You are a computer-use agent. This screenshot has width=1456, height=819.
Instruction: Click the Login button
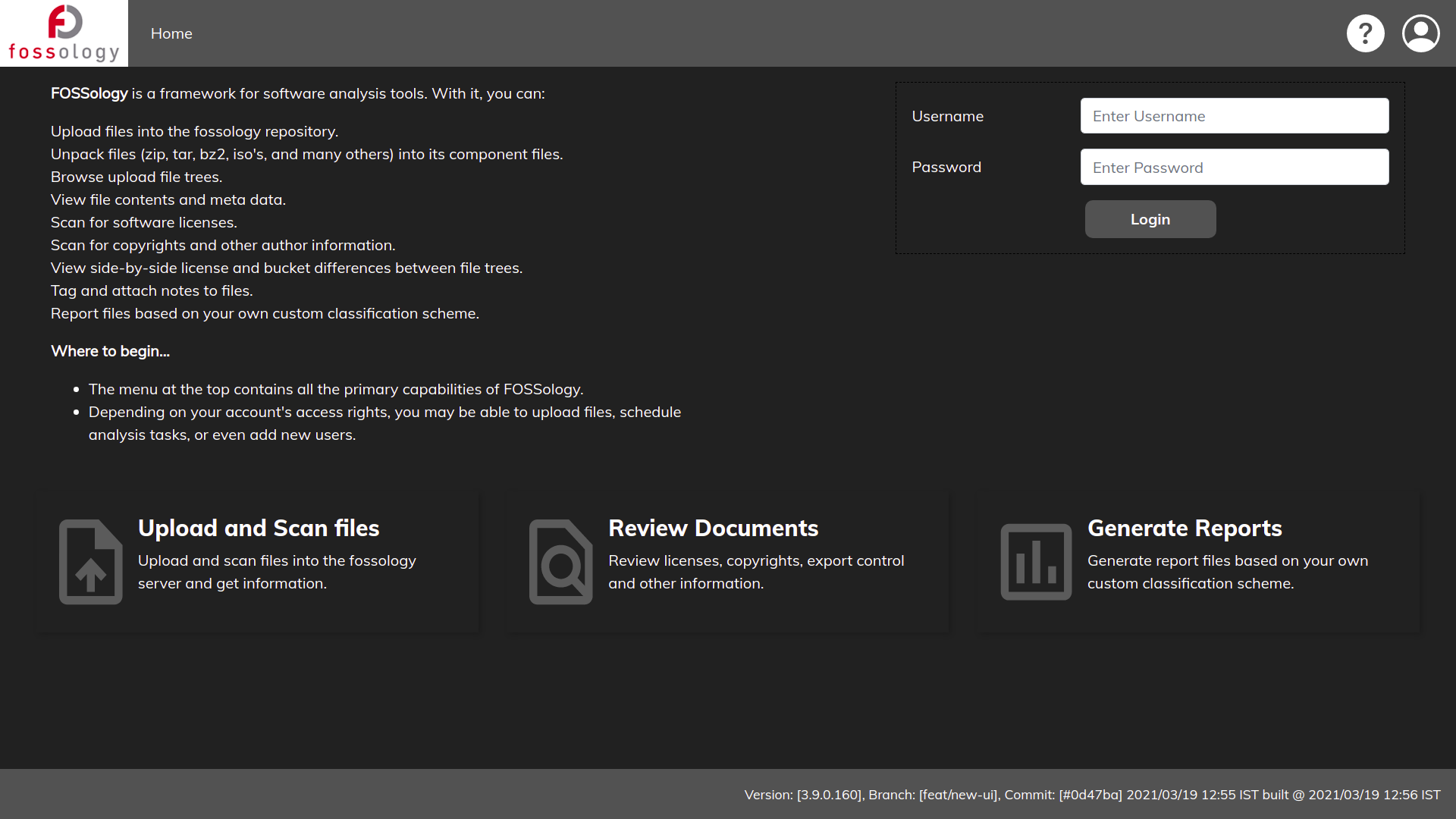(1150, 219)
